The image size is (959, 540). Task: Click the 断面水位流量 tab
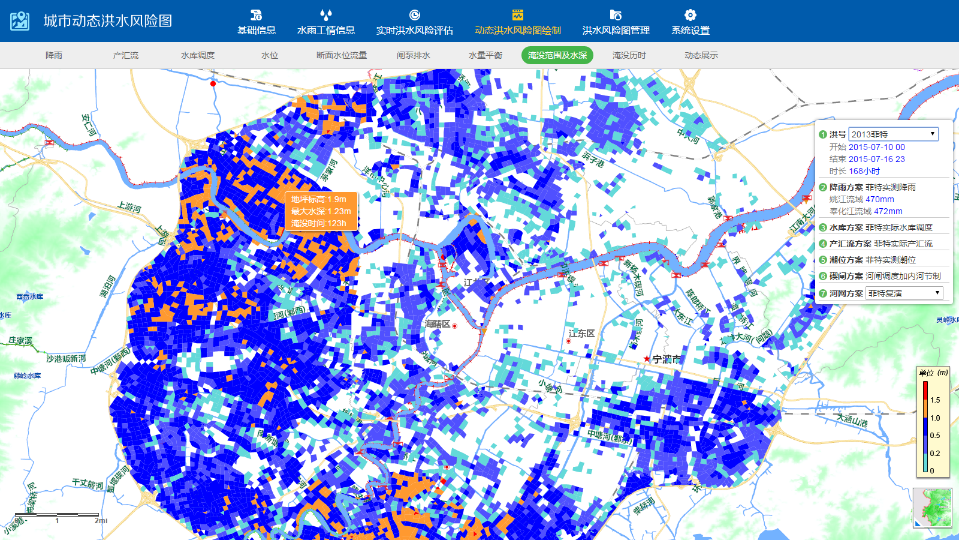coord(341,55)
